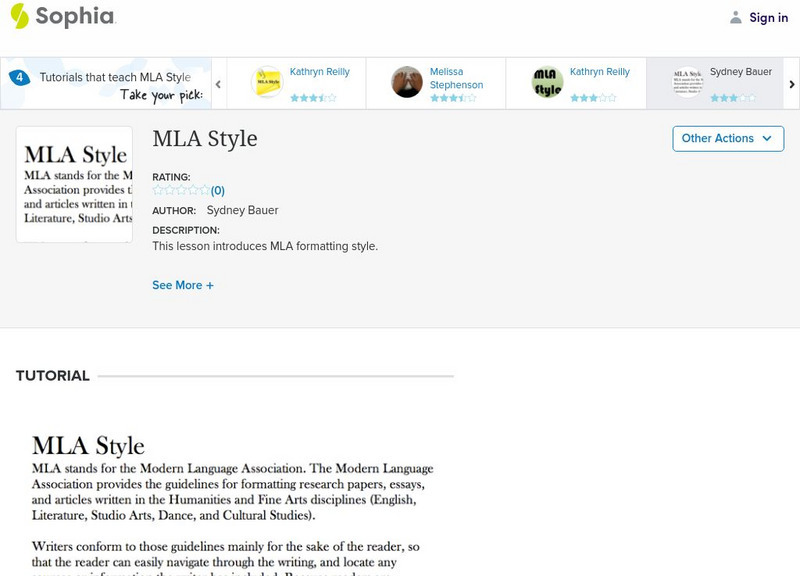
Task: Click the large MLA Style preview thumbnail
Action: 74,184
